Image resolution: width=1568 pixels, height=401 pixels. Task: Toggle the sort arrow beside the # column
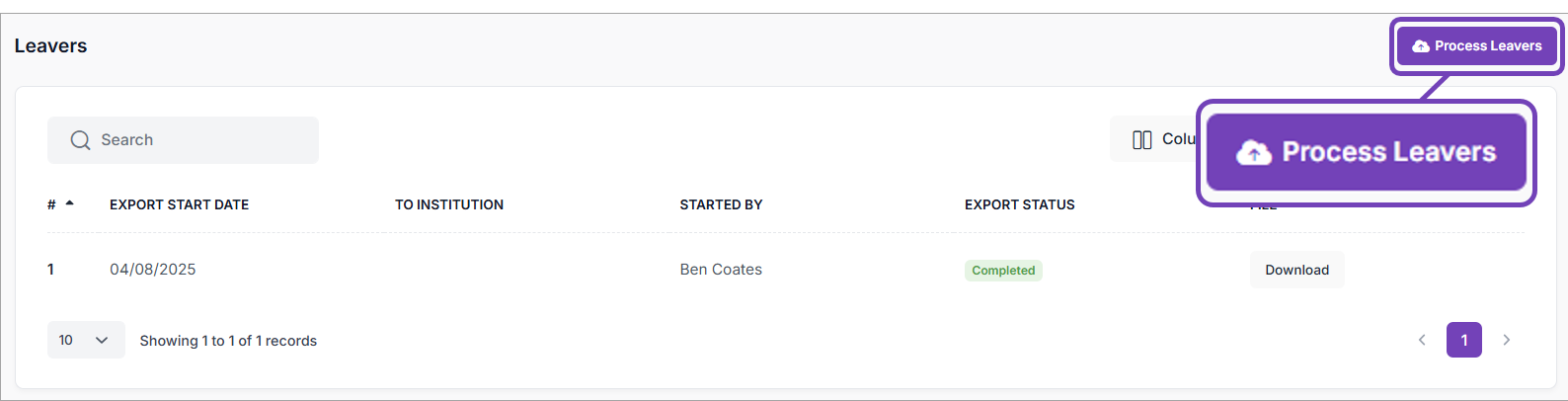[x=69, y=203]
